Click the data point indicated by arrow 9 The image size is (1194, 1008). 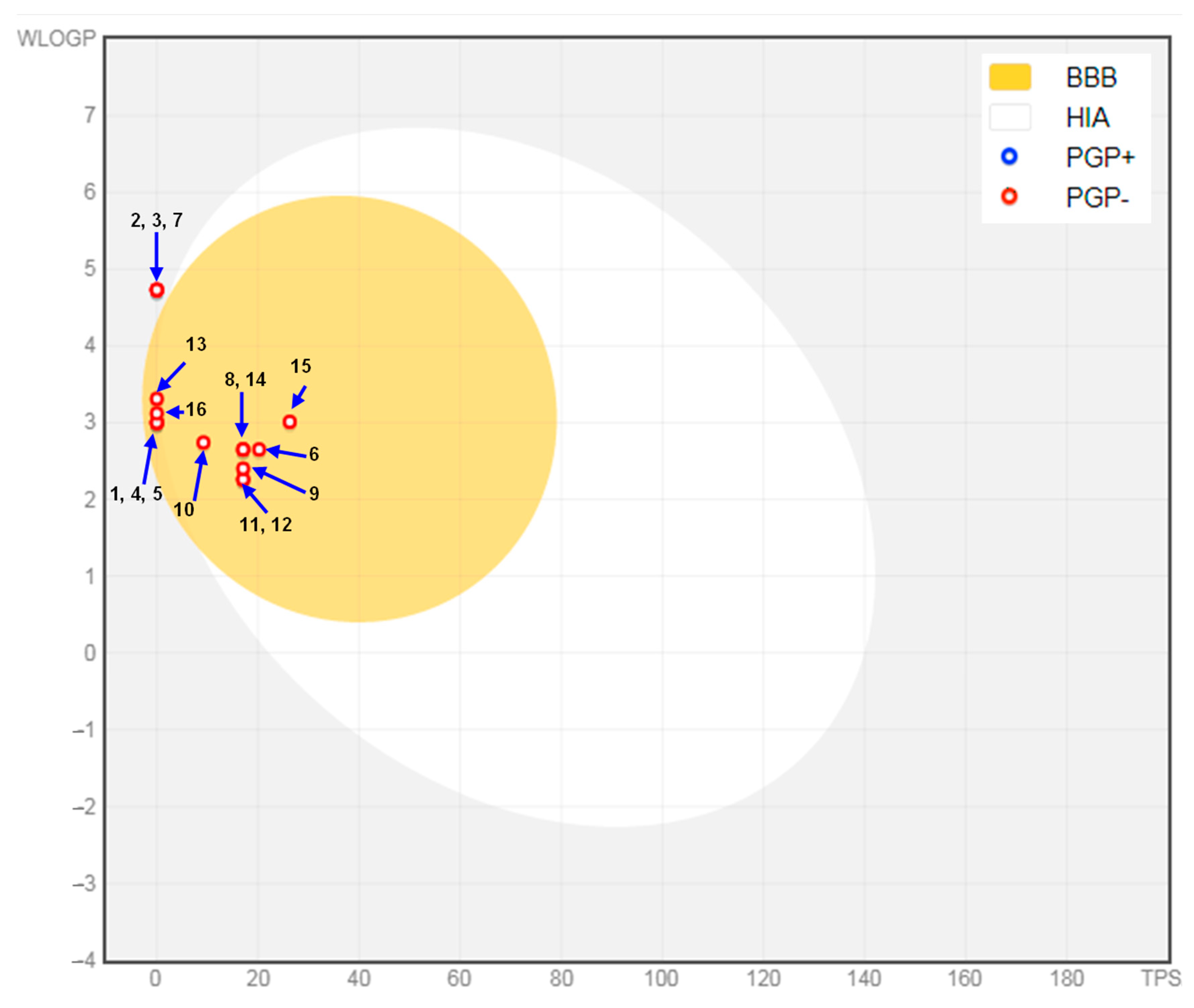(x=243, y=469)
